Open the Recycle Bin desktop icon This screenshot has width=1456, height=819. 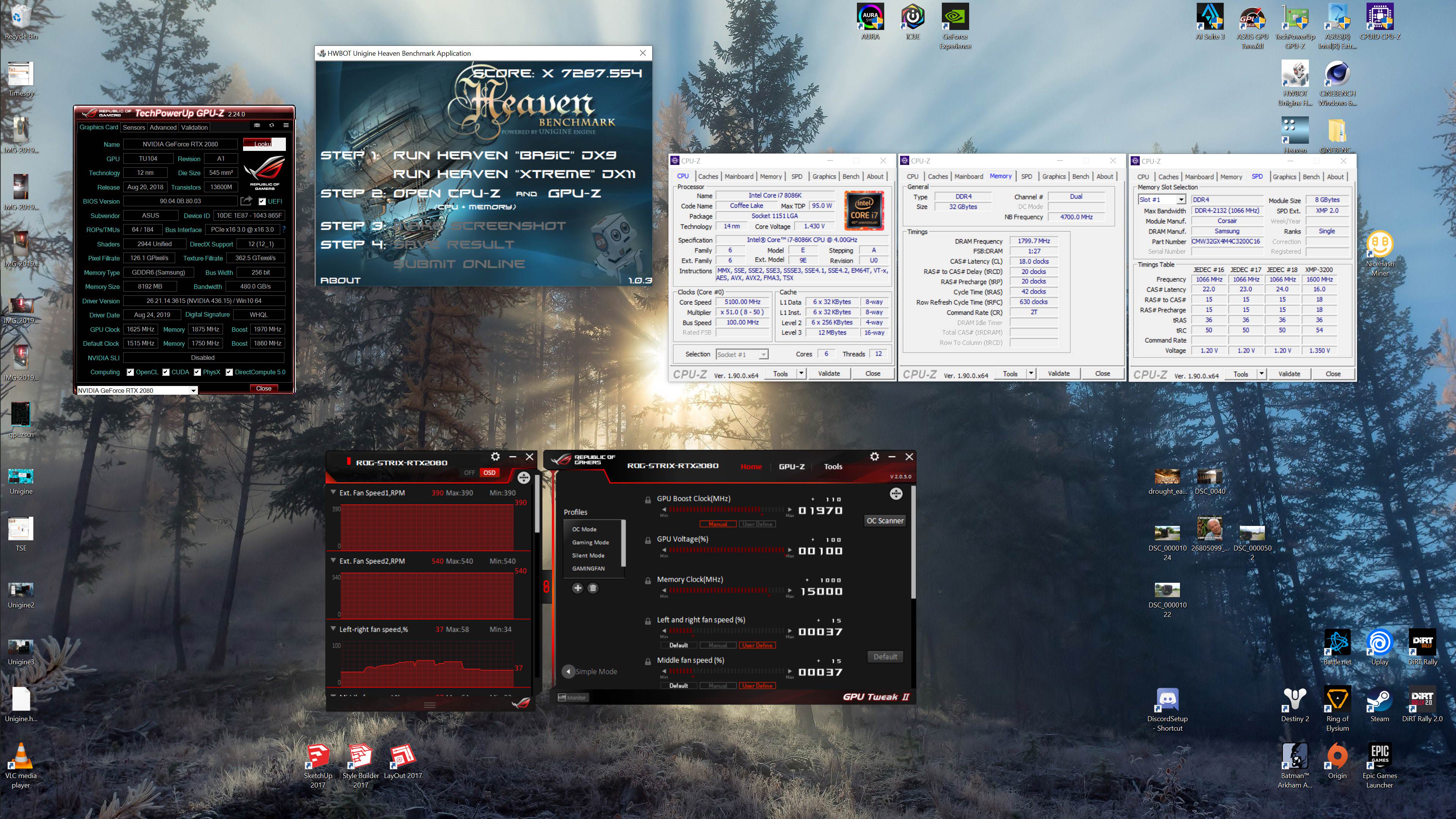pyautogui.click(x=21, y=22)
